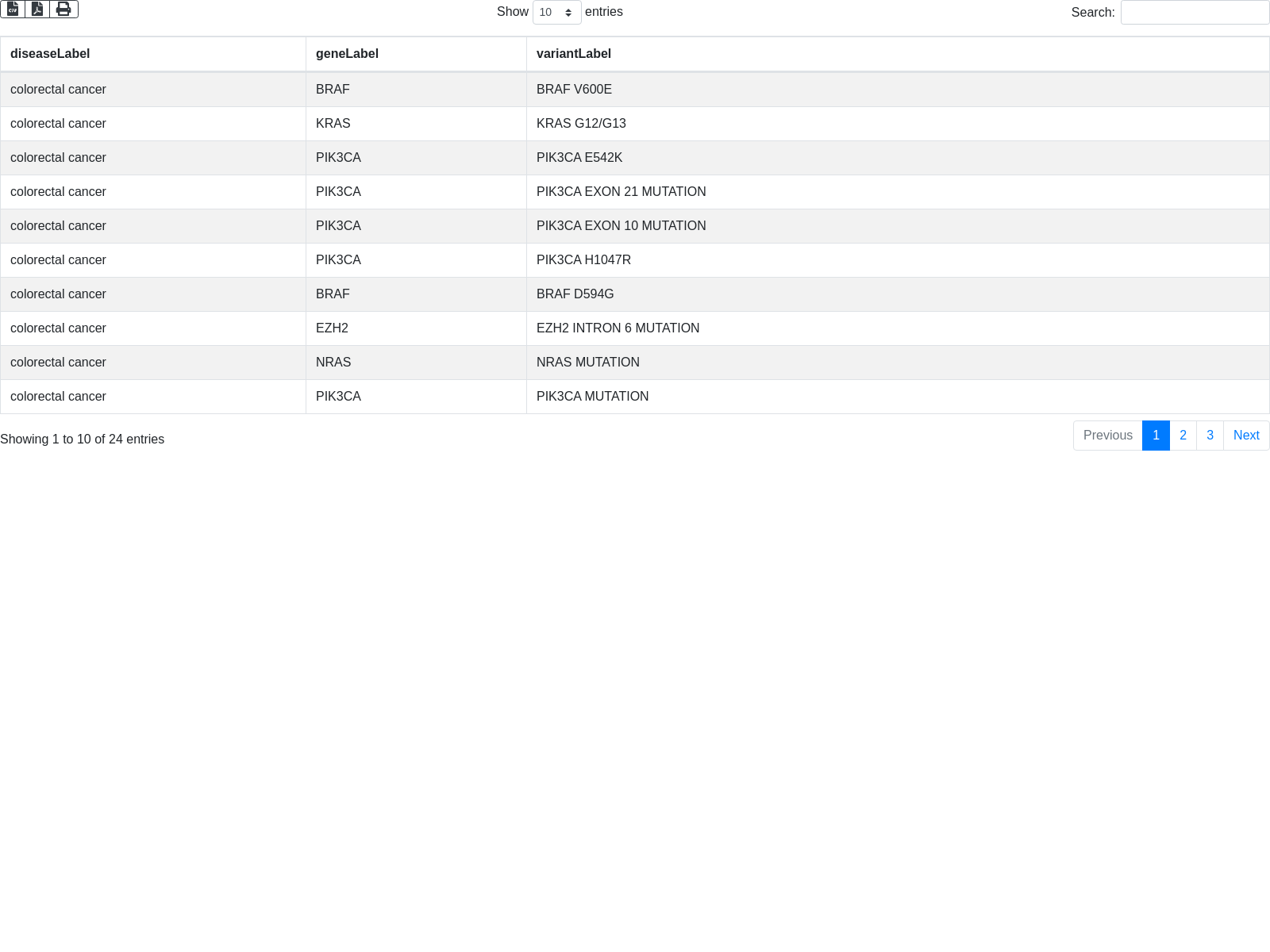Sort by geneLabel column header
1270x952 pixels.
416,54
